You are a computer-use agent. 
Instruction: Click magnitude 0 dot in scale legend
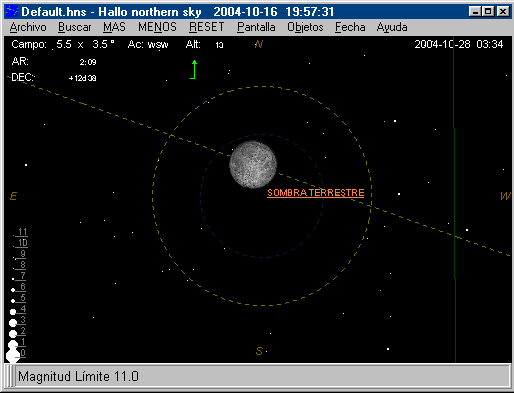tap(13, 356)
